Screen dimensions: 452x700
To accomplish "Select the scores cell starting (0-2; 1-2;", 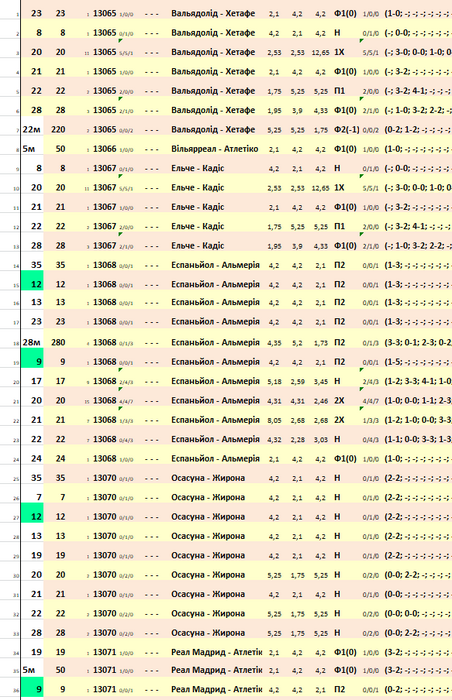I will click(418, 129).
